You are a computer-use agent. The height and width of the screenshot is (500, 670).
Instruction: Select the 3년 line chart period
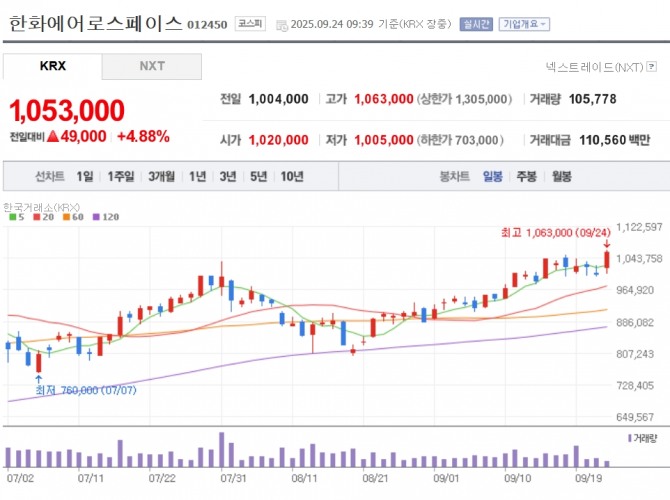click(x=228, y=176)
